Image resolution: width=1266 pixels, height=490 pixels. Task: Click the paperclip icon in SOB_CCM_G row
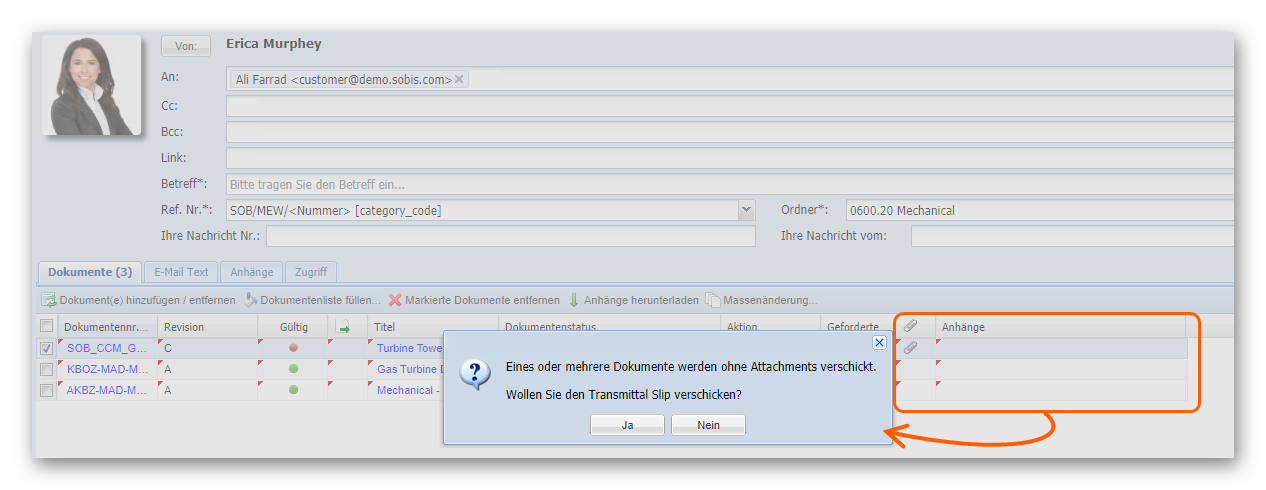pos(910,348)
